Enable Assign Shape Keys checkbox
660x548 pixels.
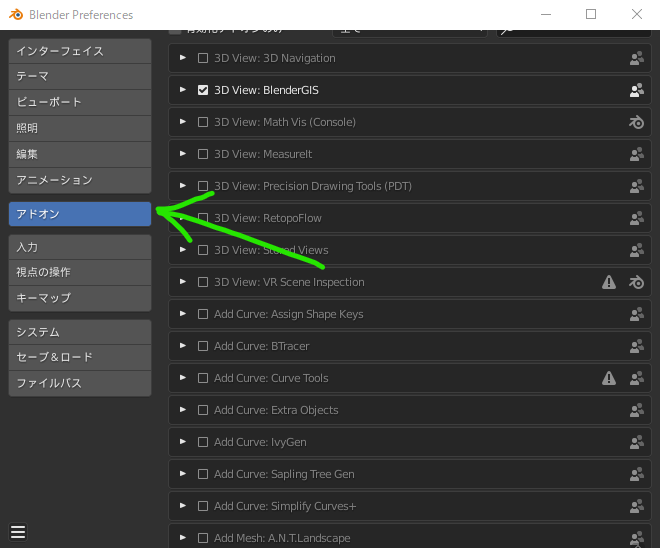coord(203,314)
